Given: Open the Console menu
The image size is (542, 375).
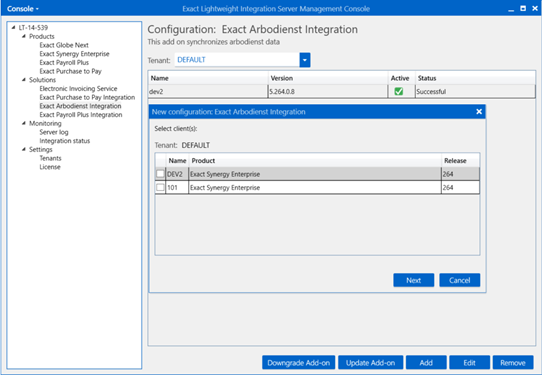Looking at the screenshot, I should pyautogui.click(x=22, y=9).
